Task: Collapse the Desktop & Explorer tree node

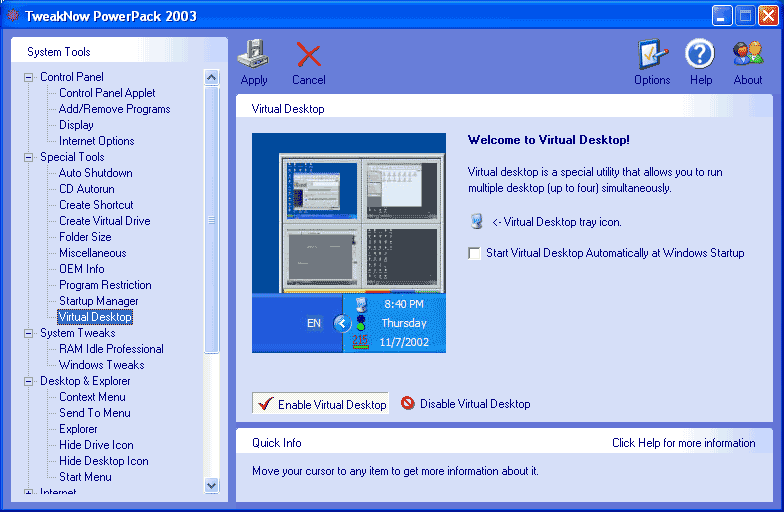Action: coord(28,381)
